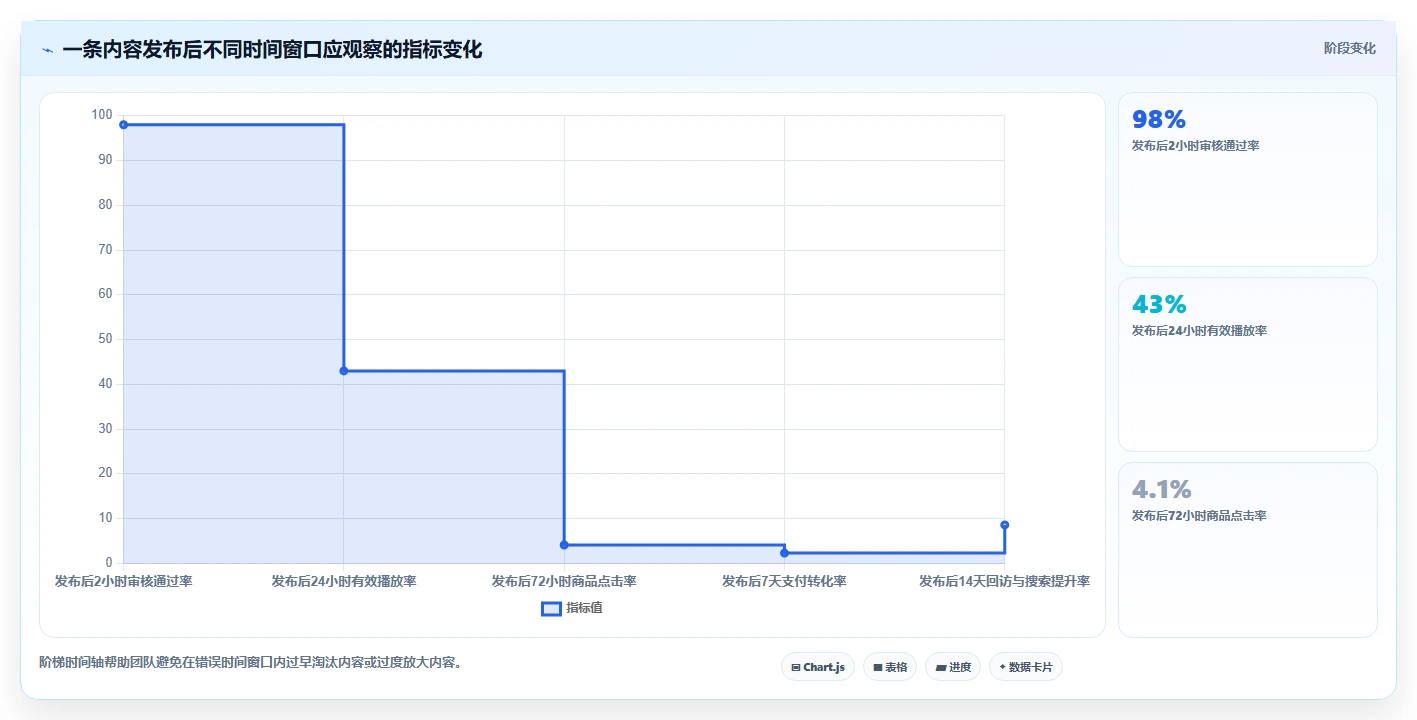This screenshot has width=1417, height=720.
Task: Select the Chart.js pill button
Action: [x=817, y=667]
